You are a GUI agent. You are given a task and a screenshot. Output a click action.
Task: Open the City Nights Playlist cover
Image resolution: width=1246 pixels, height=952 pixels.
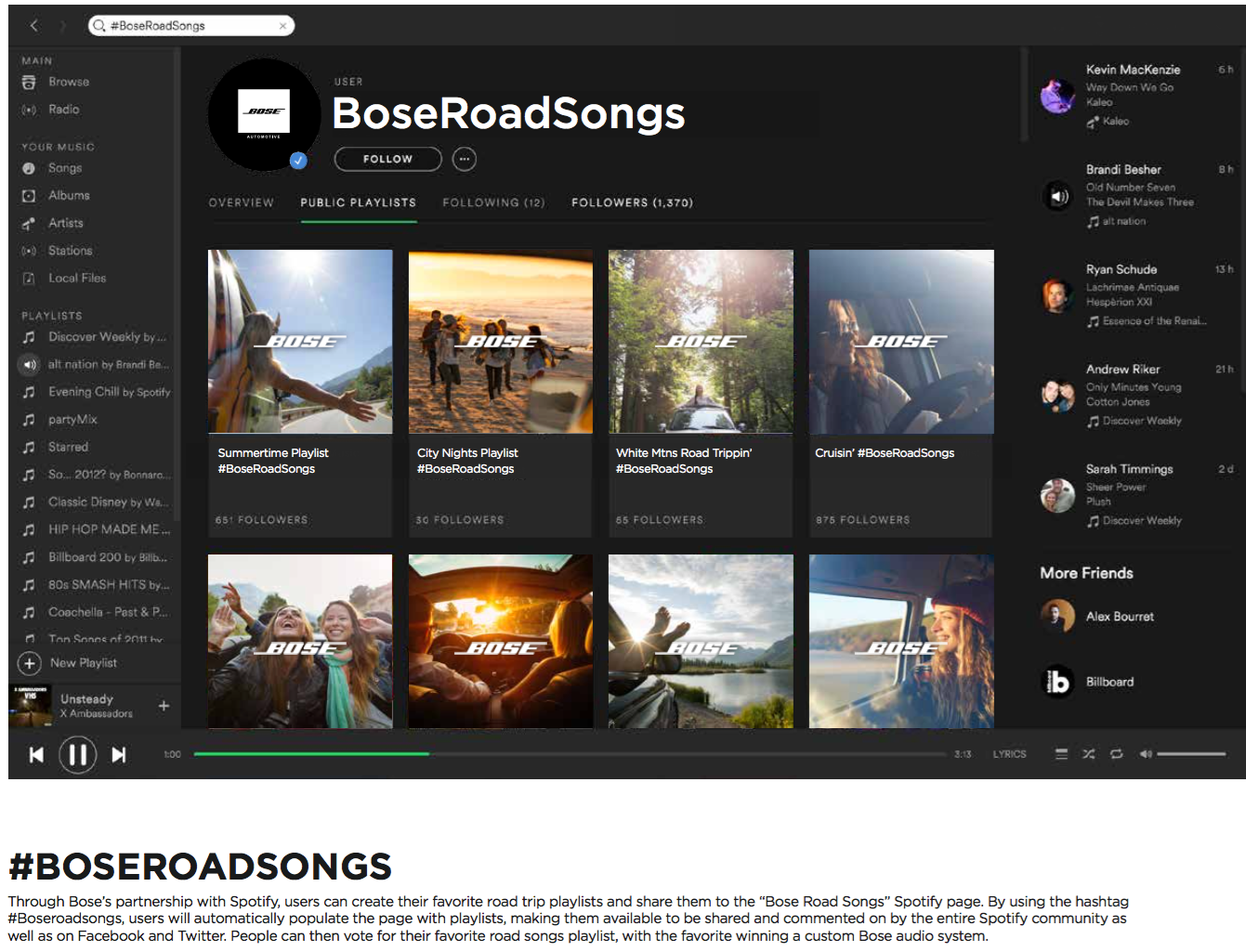coord(500,341)
